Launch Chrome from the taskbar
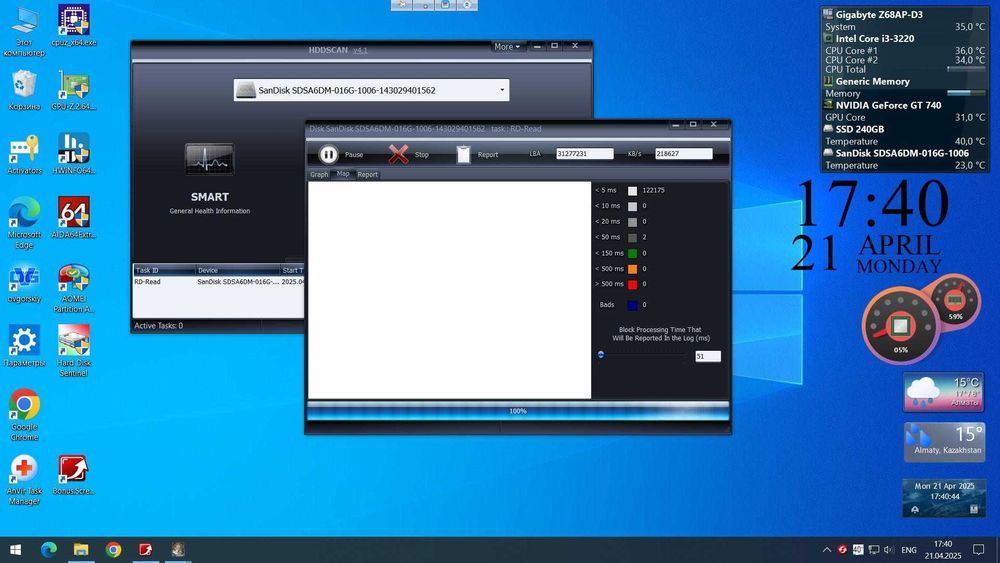The width and height of the screenshot is (1000, 563). tap(114, 550)
